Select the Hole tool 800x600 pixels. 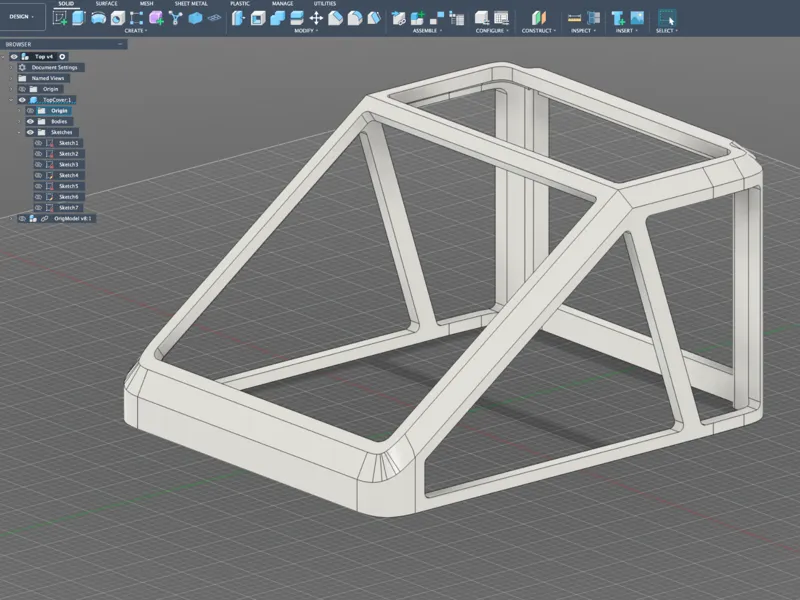117,18
